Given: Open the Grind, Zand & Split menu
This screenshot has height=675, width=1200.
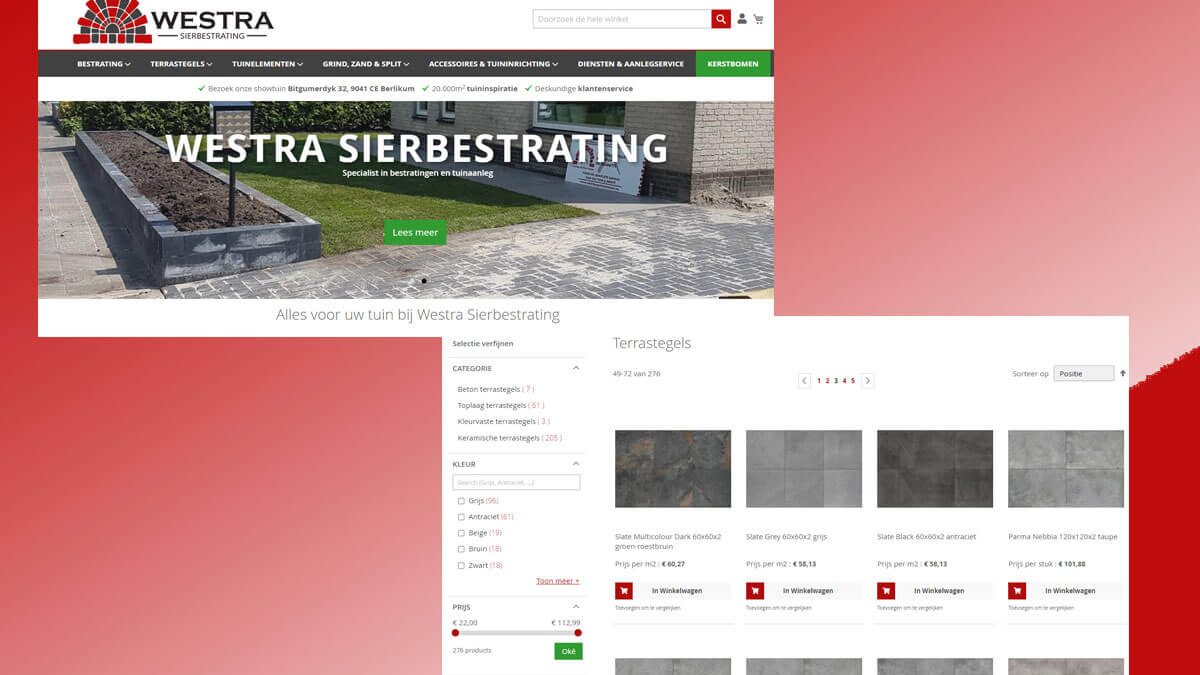Looking at the screenshot, I should 365,64.
